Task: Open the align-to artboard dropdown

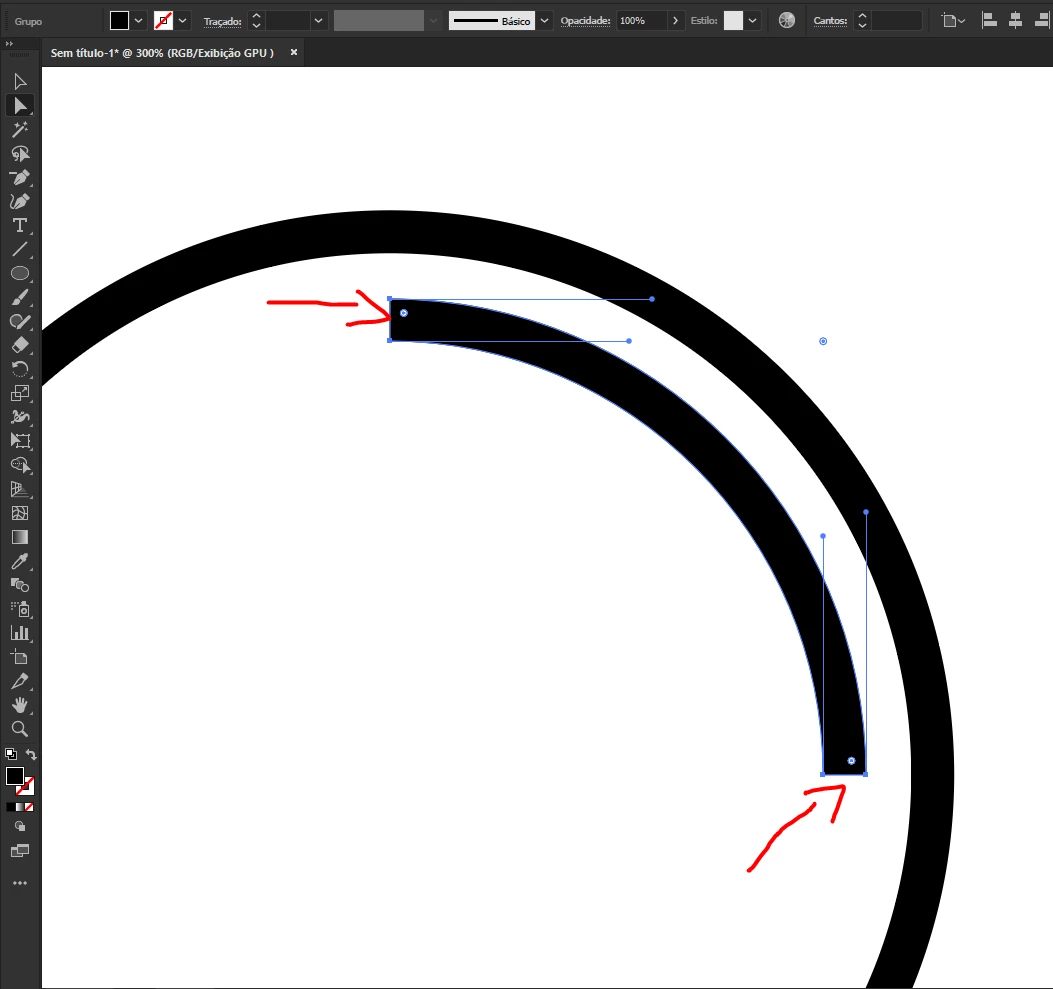Action: pos(953,21)
